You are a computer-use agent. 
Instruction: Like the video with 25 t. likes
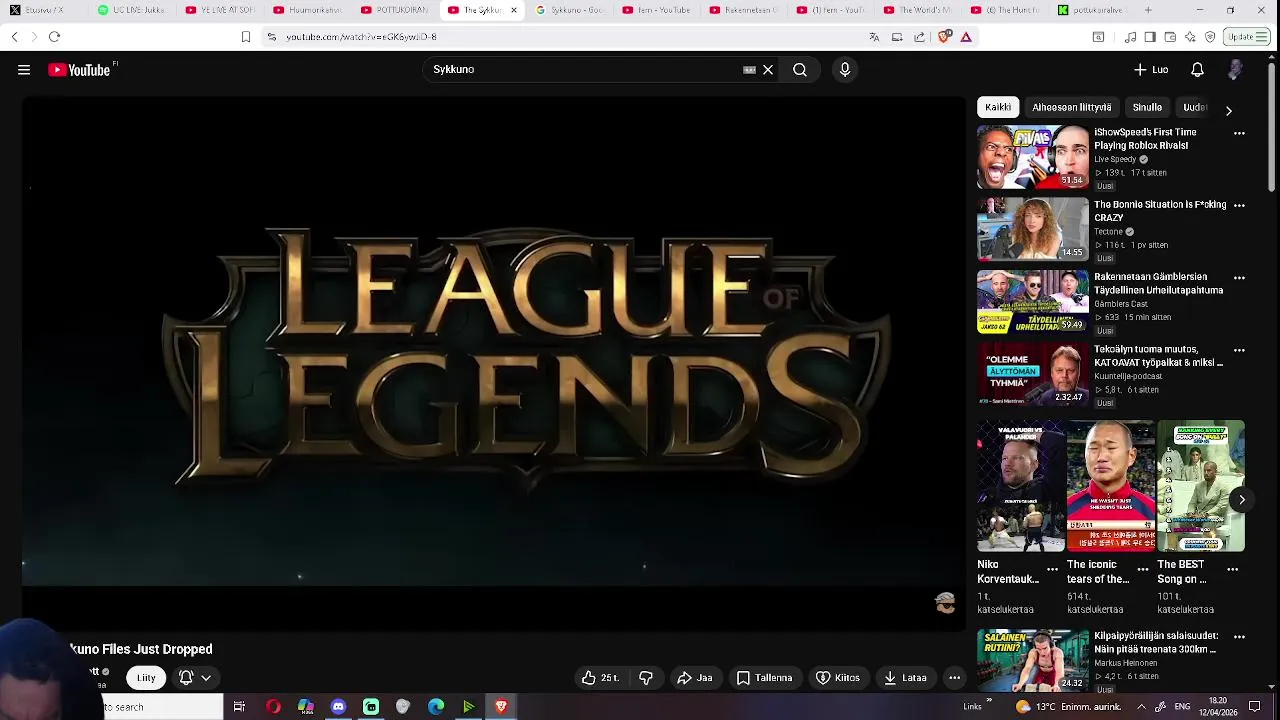600,678
